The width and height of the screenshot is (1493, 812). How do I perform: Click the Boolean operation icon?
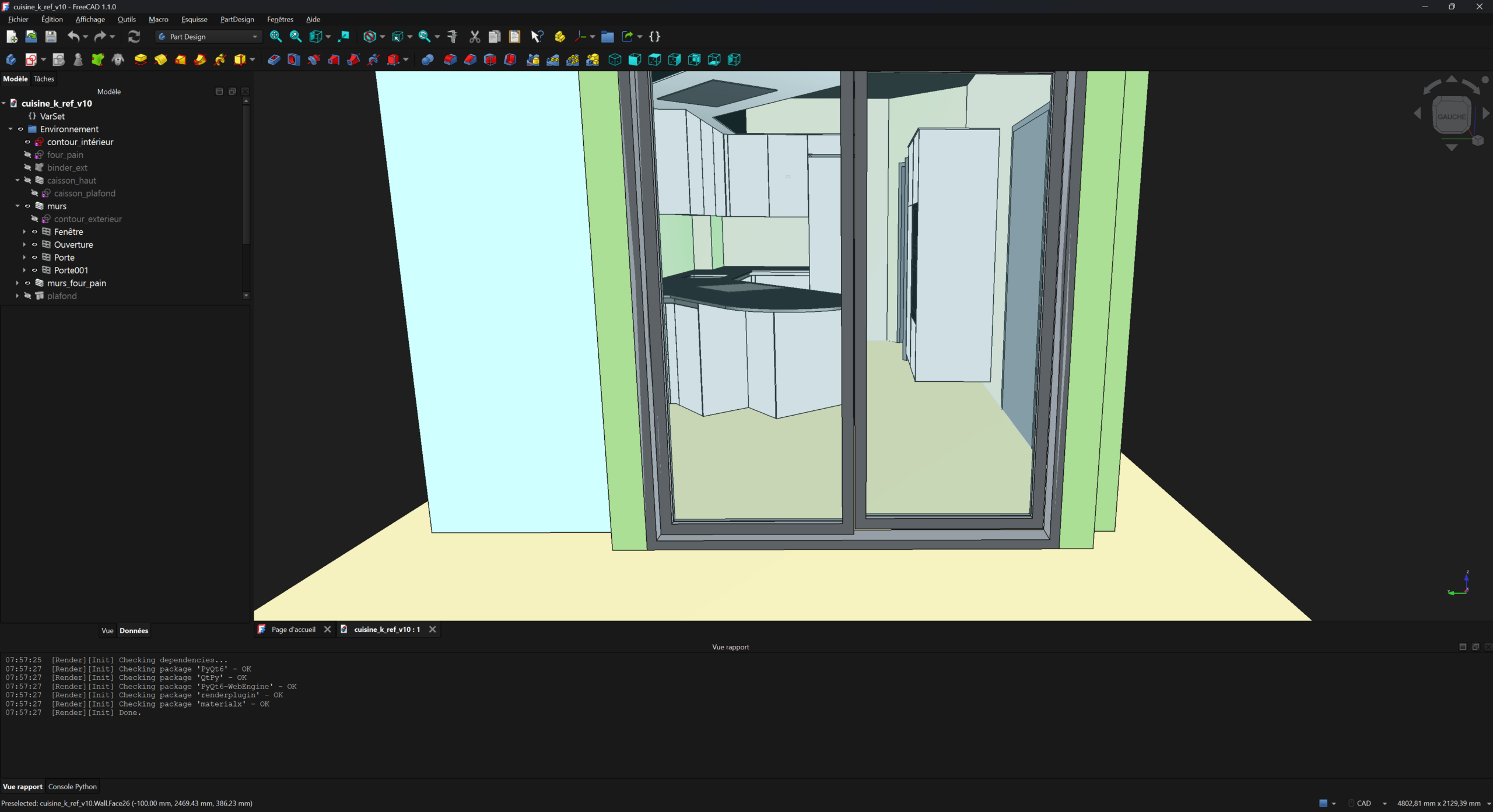427,59
